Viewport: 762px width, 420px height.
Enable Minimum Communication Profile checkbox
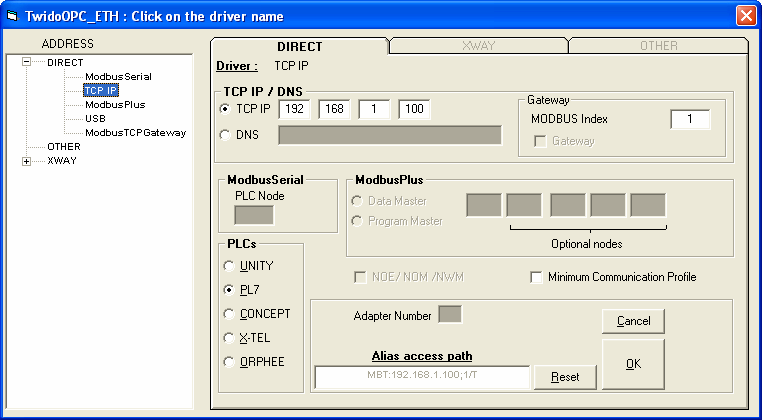click(536, 278)
